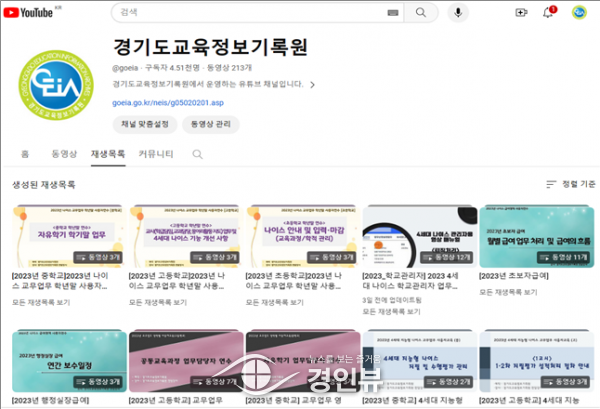Open 자유학기 학기말 업무 playlist thumbnail
This screenshot has width=600, height=409.
click(x=69, y=236)
